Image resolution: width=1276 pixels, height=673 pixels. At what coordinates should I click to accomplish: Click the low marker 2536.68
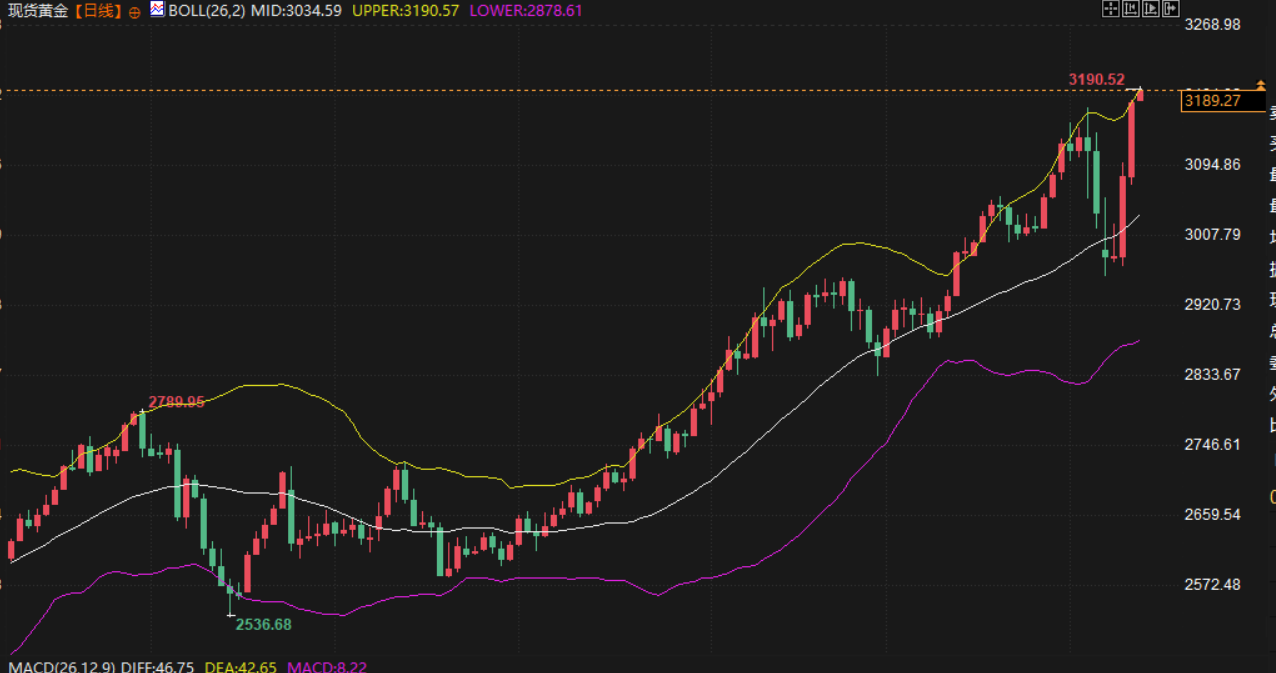[x=263, y=624]
